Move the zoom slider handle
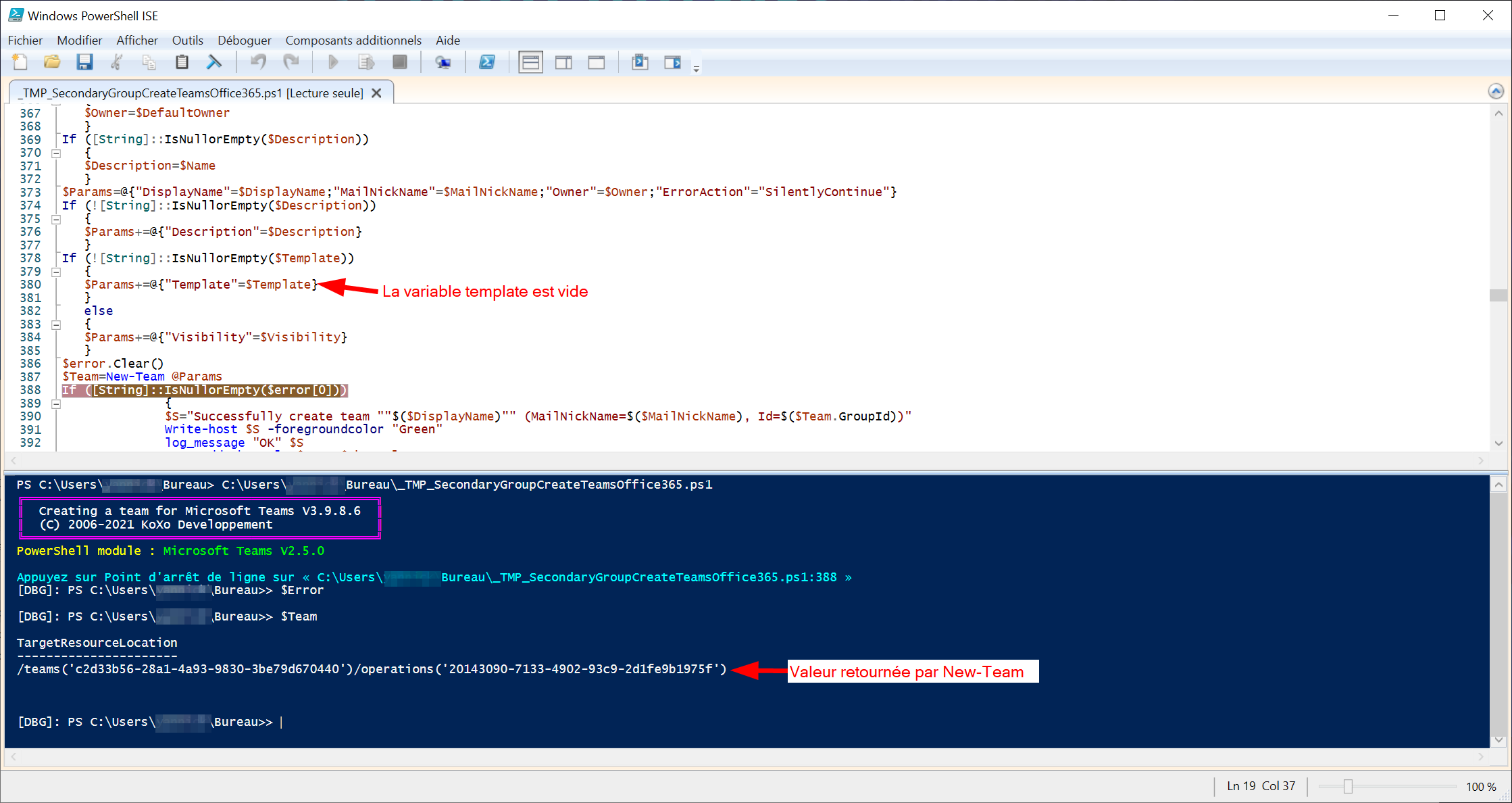 (1348, 786)
